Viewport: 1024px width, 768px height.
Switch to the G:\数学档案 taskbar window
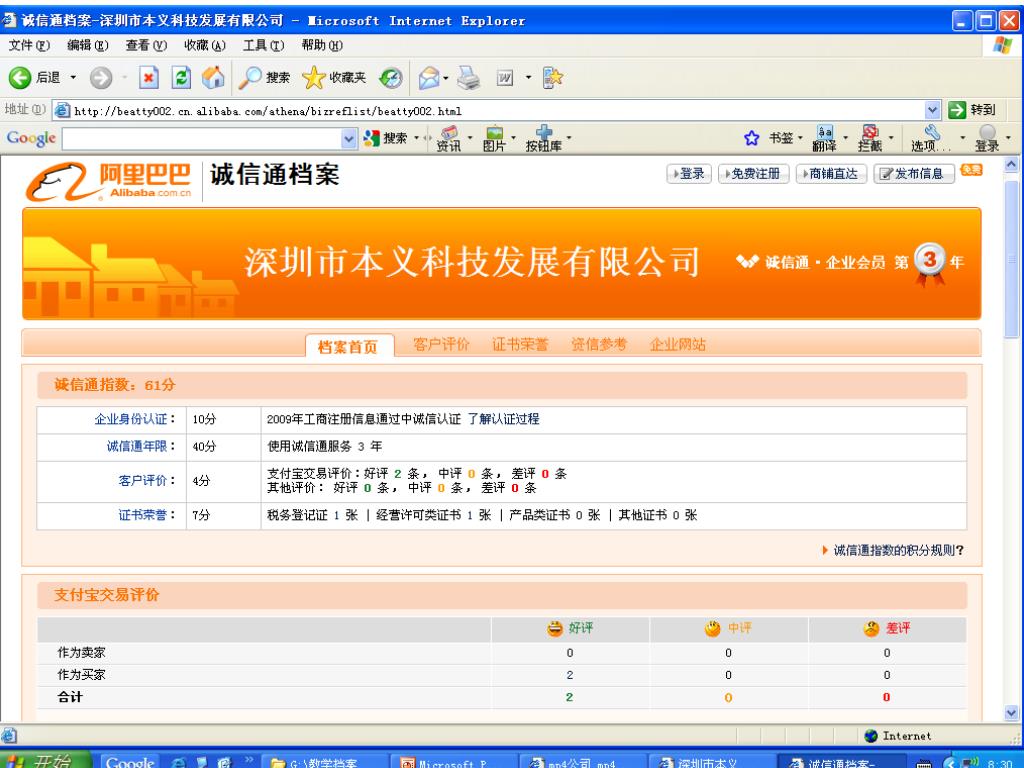coord(322,761)
